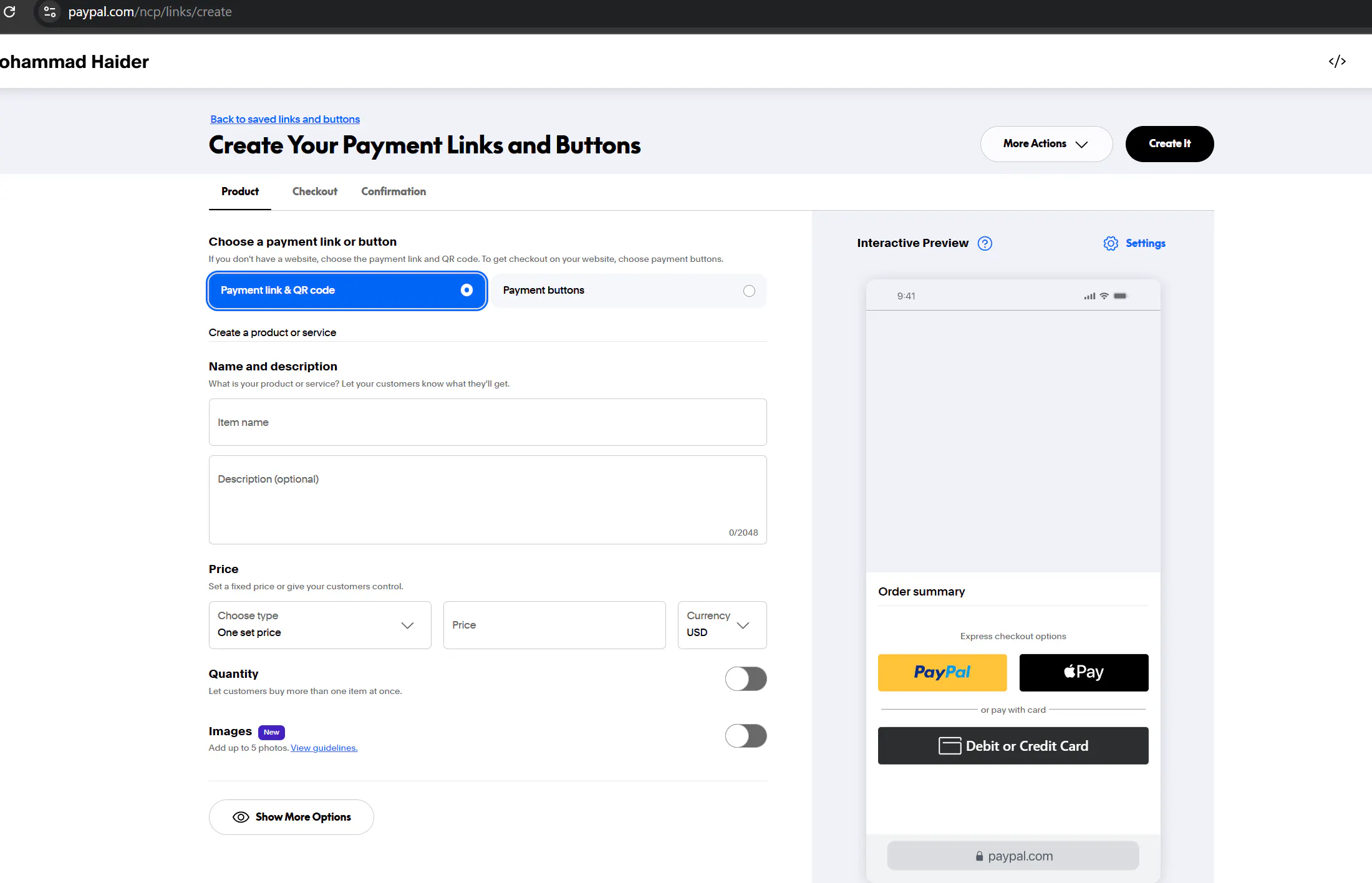Open the Choose type price dropdown

[320, 625]
